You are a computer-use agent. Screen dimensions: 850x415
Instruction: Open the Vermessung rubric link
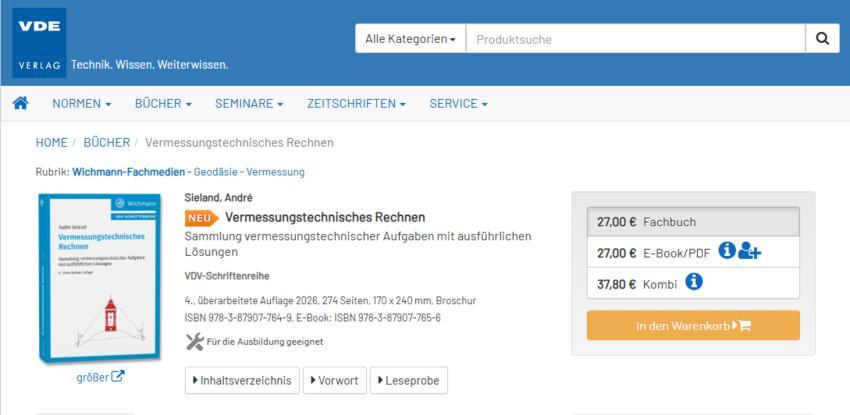[275, 172]
